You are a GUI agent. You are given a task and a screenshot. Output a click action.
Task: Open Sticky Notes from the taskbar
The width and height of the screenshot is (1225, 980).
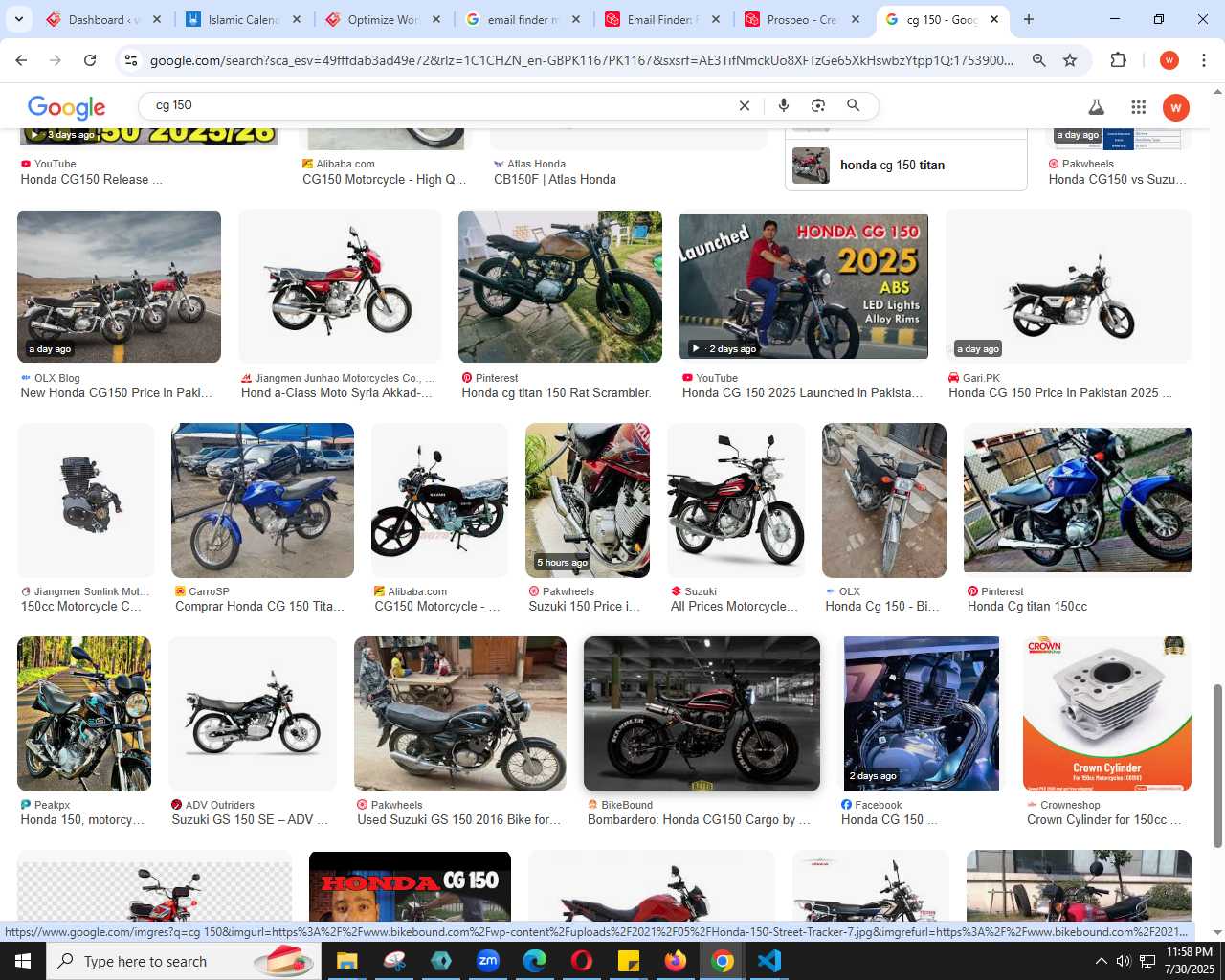point(629,961)
